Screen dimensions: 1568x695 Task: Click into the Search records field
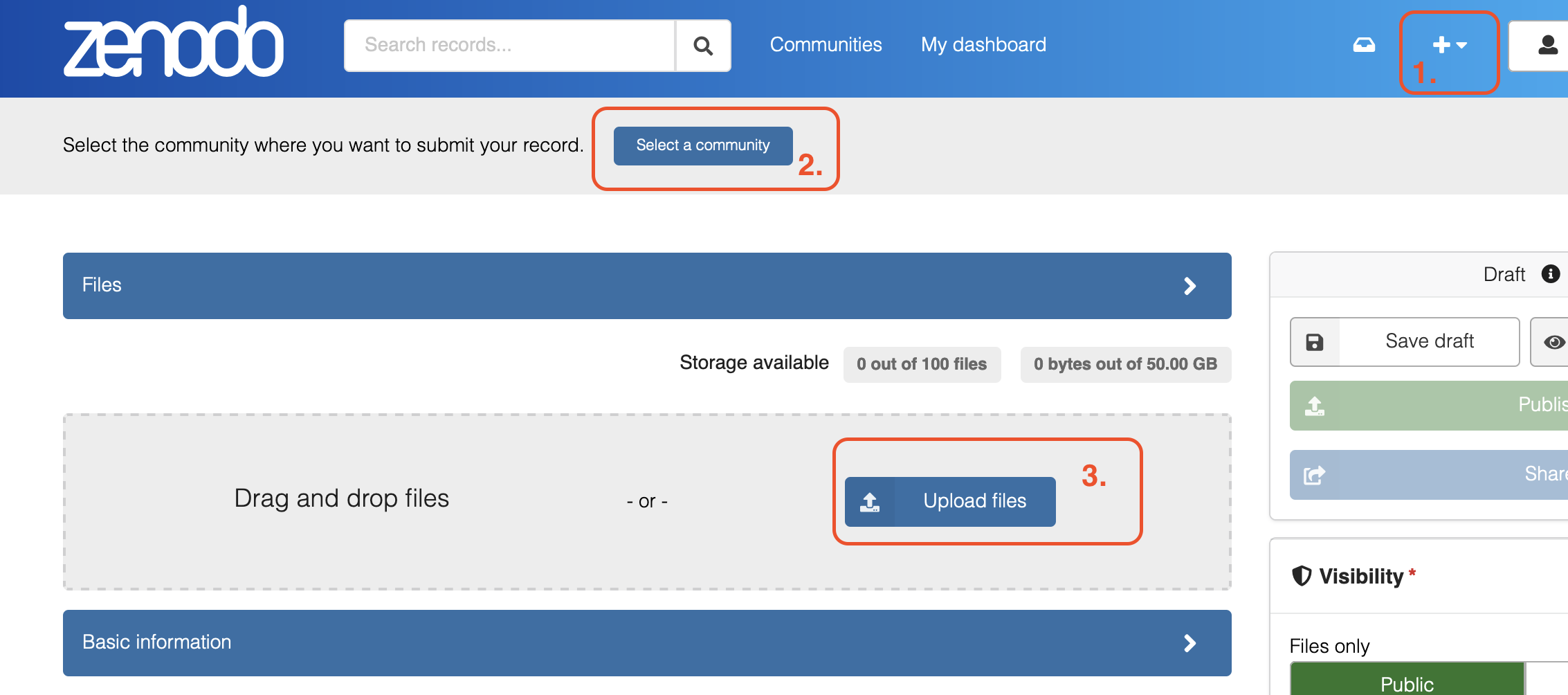(x=509, y=46)
